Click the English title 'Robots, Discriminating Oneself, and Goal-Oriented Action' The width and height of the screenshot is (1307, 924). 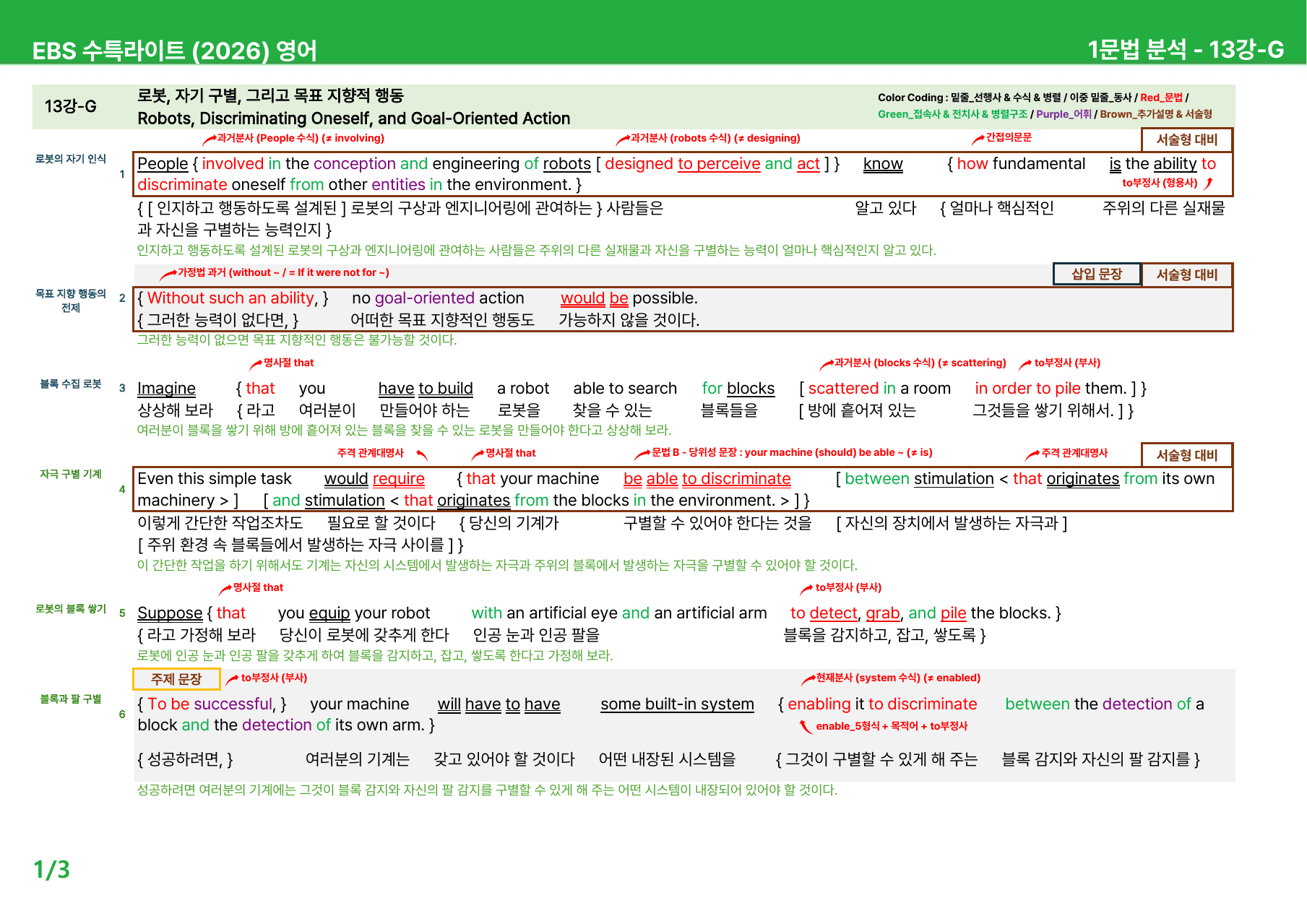[354, 118]
